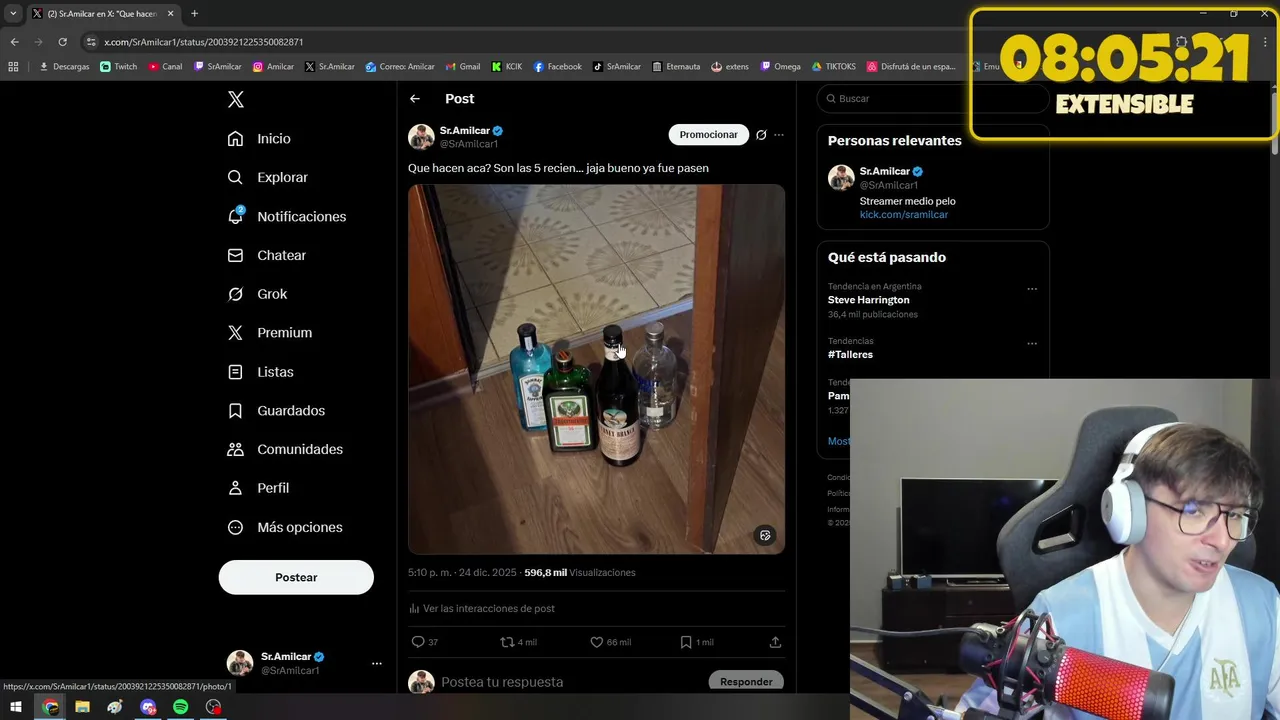Click the Promocionar button
Image resolution: width=1280 pixels, height=720 pixels.
point(709,135)
